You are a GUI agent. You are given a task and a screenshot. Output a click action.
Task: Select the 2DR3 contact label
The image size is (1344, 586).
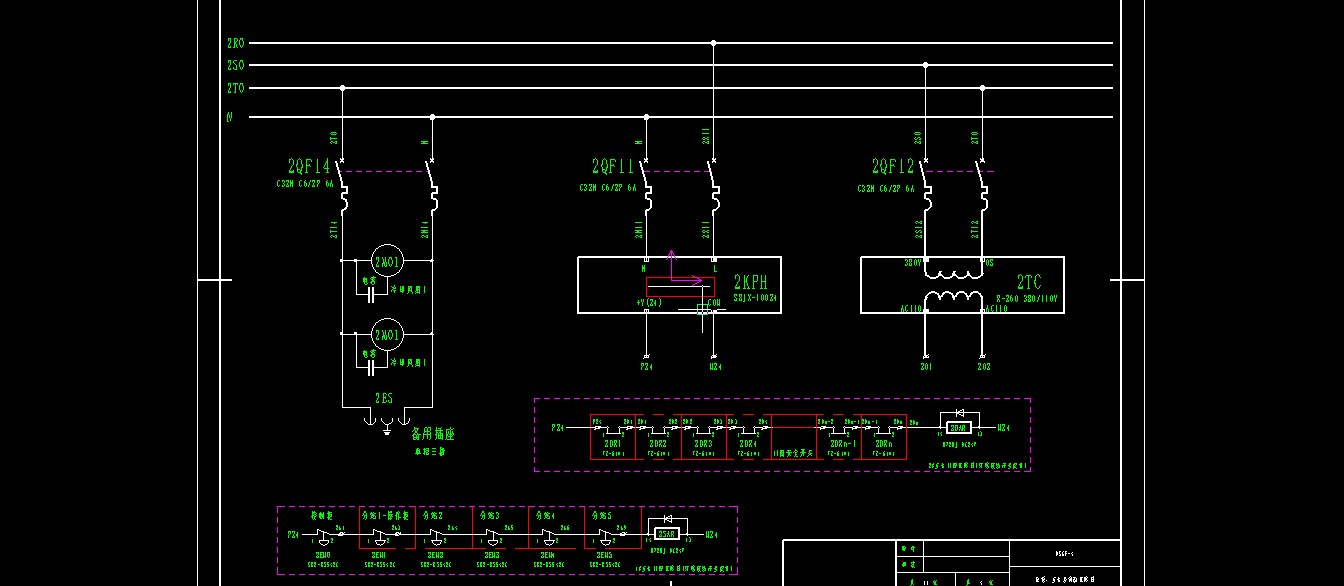[x=703, y=443]
